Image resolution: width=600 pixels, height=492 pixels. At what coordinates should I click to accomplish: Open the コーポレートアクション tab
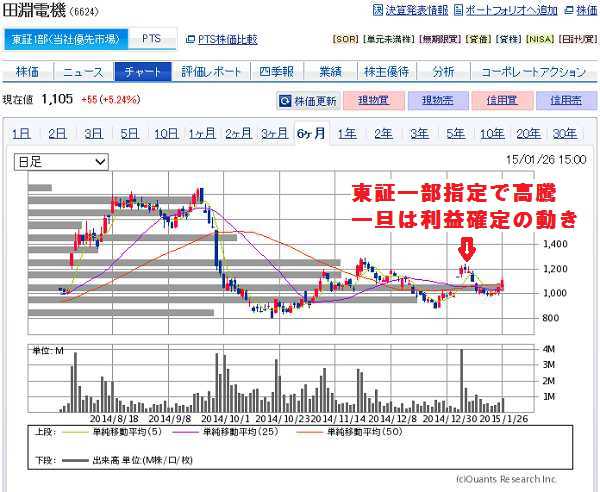(x=533, y=72)
